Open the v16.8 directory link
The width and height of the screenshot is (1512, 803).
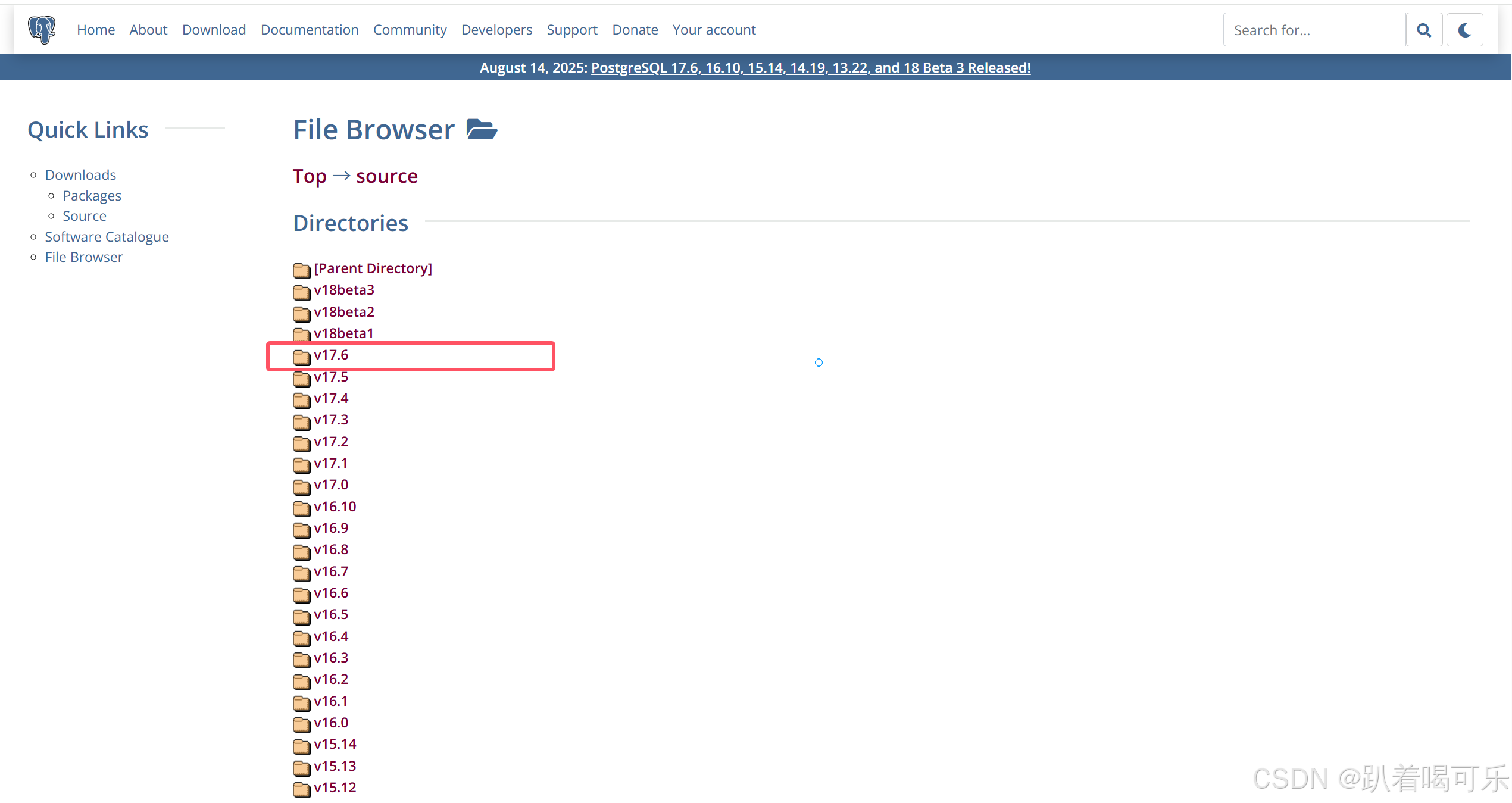332,549
